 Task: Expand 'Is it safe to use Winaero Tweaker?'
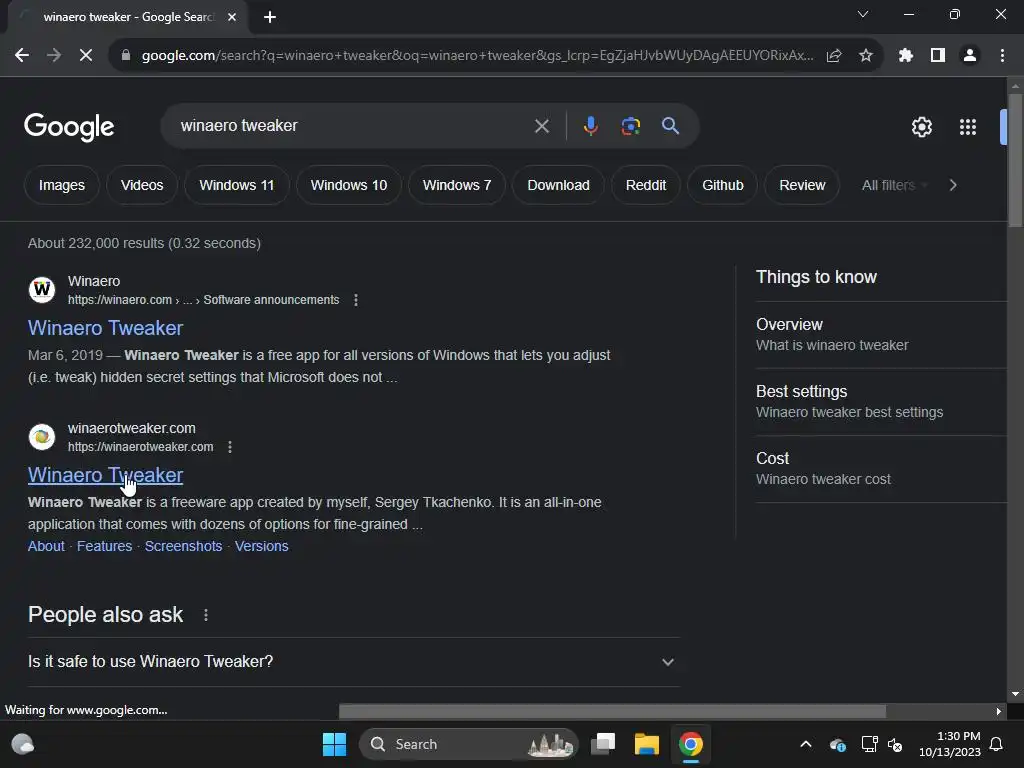(354, 662)
